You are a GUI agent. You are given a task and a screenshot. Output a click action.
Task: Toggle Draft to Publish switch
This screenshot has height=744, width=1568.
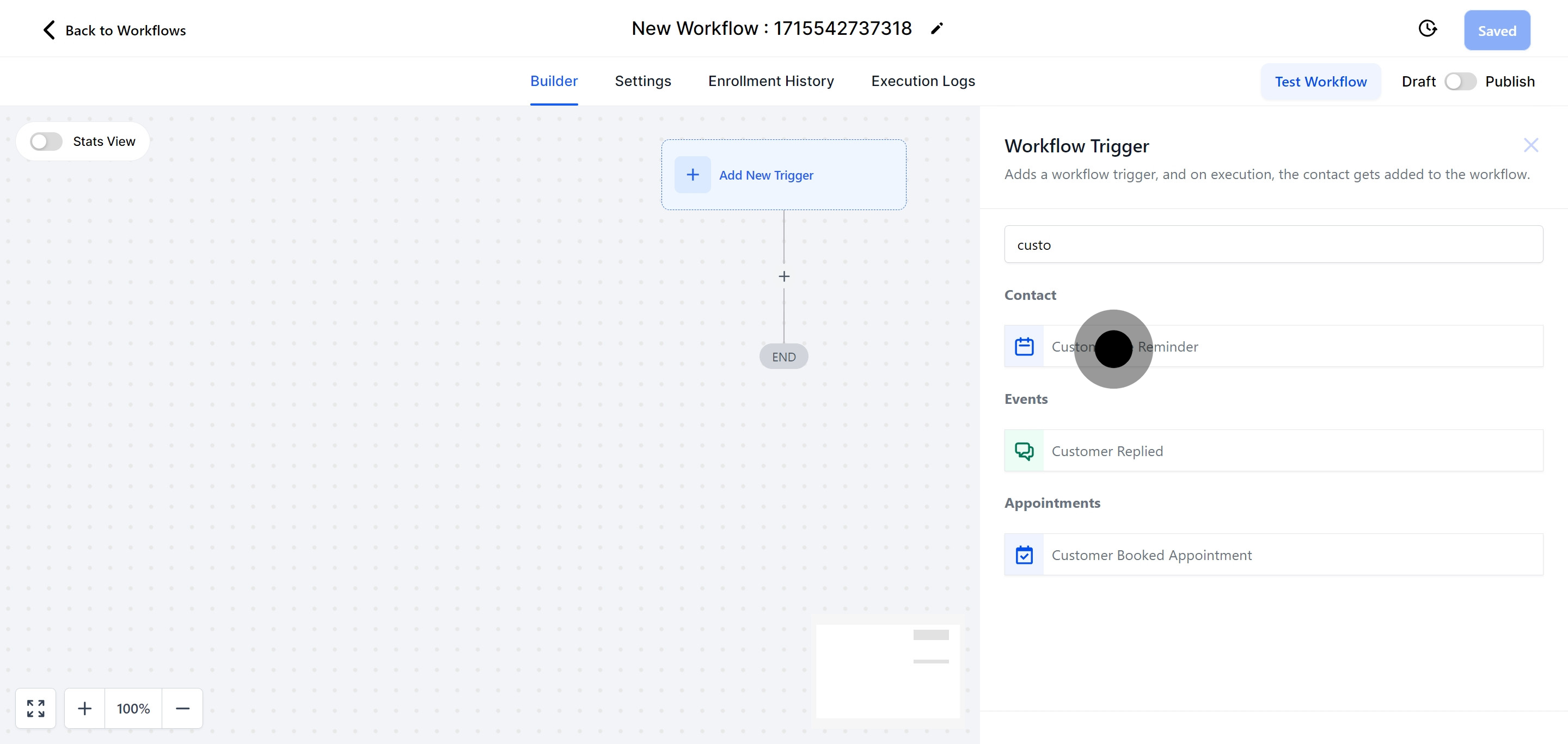point(1460,82)
